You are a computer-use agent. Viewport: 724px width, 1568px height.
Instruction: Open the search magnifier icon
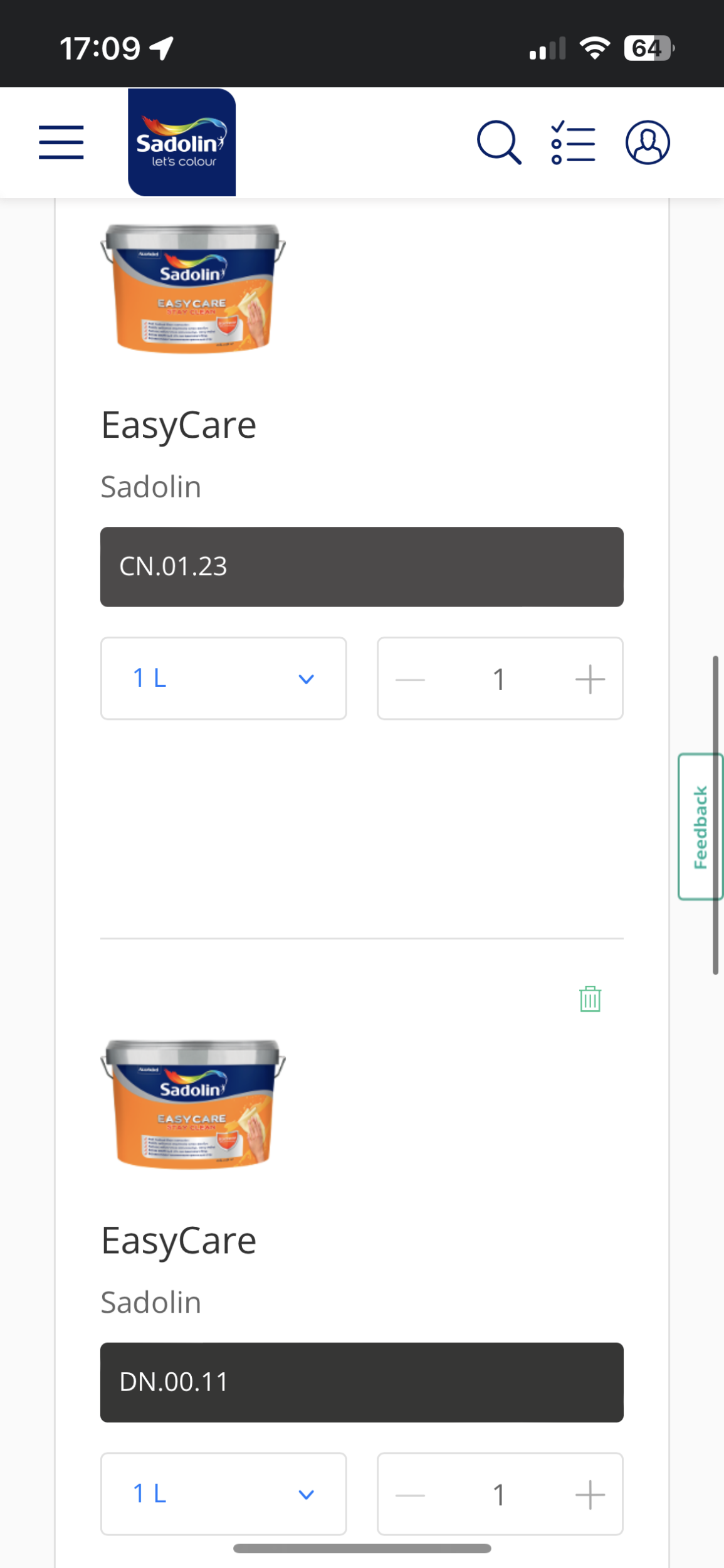pyautogui.click(x=499, y=142)
